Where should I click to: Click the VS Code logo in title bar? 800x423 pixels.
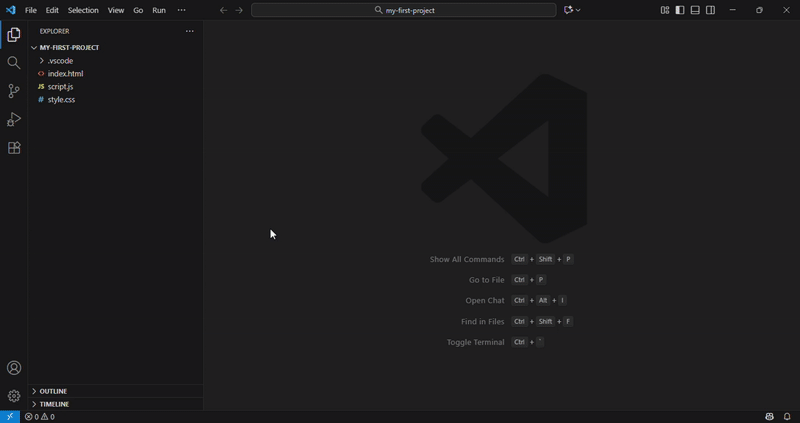(11, 10)
